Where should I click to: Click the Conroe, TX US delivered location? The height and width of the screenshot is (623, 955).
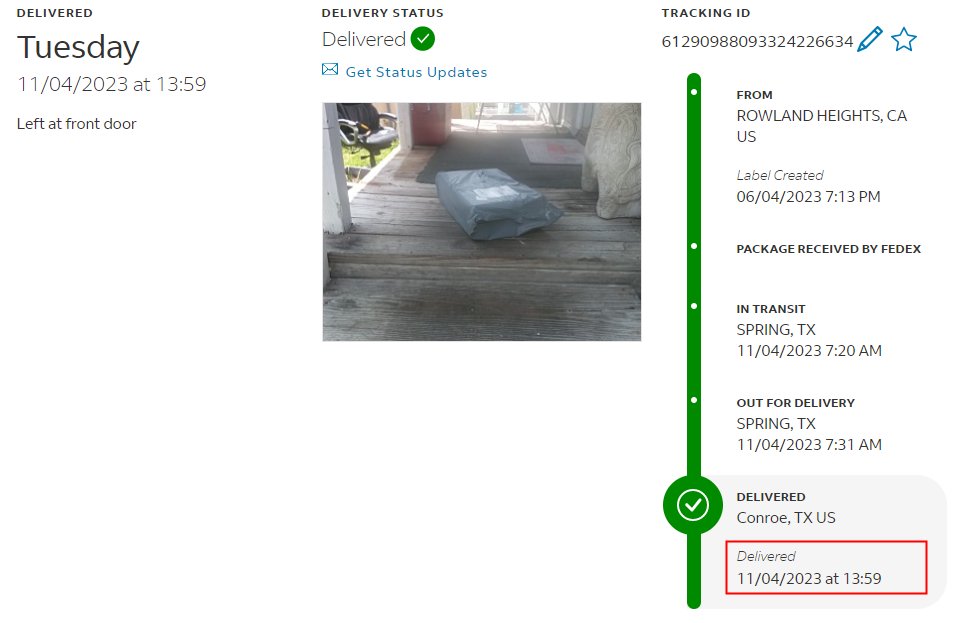(786, 518)
